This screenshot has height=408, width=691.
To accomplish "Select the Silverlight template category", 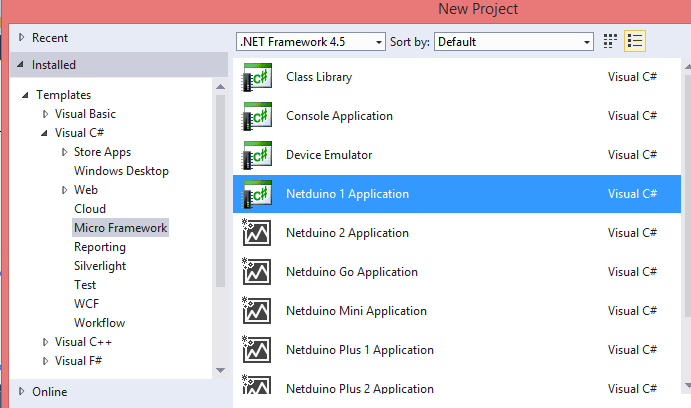I will pyautogui.click(x=100, y=266).
